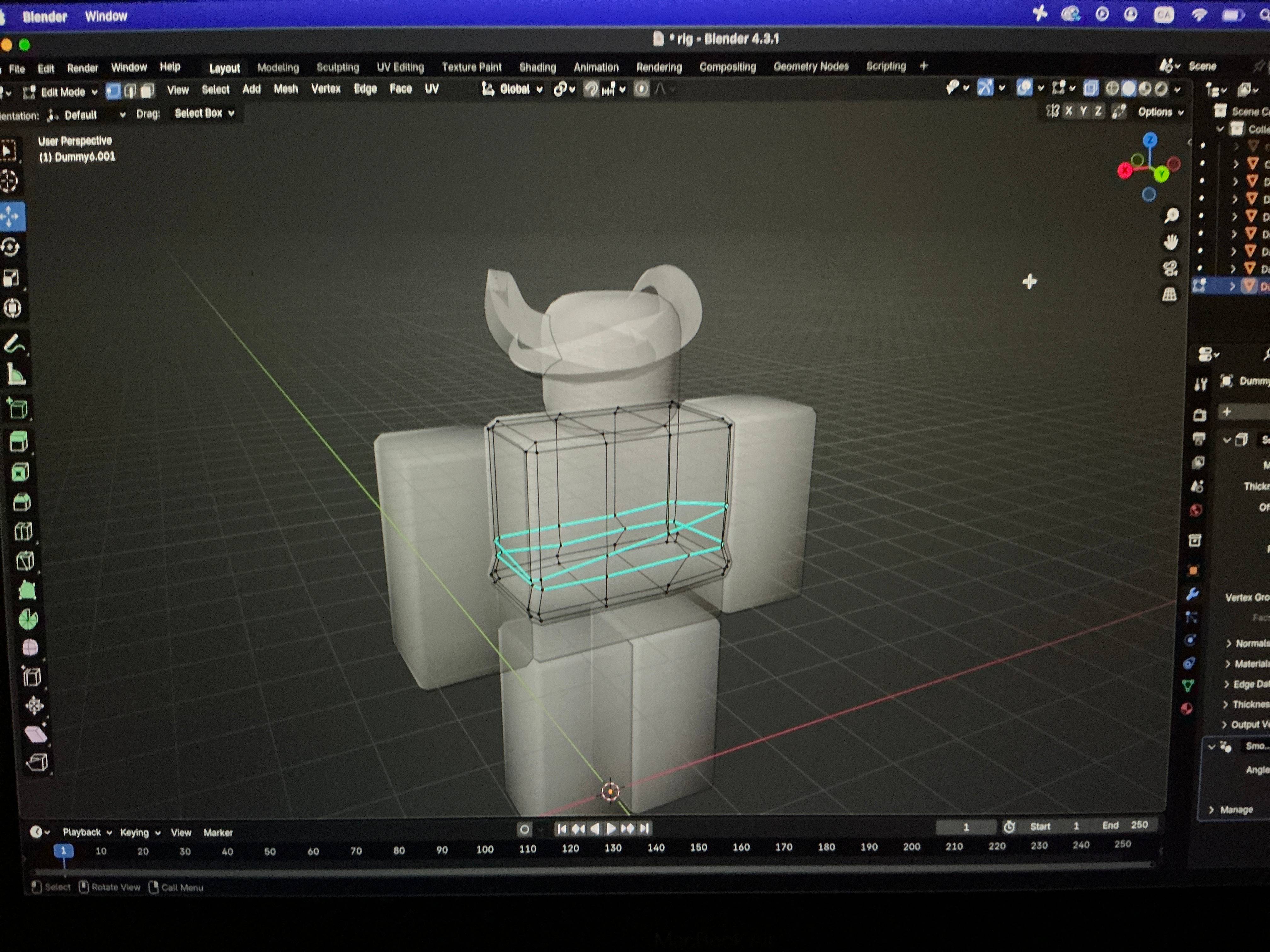Toggle camera view icon in viewport
1270x952 pixels.
(x=1170, y=268)
